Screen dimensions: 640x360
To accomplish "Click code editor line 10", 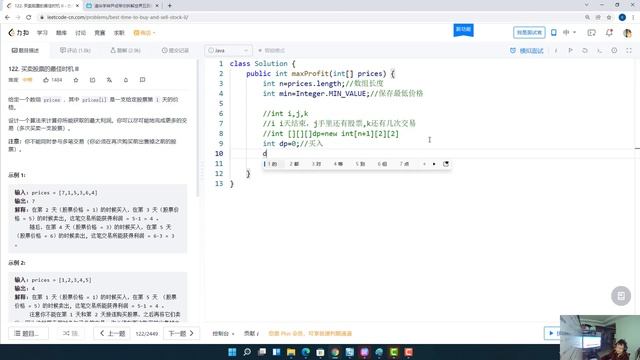I will pos(431,153).
